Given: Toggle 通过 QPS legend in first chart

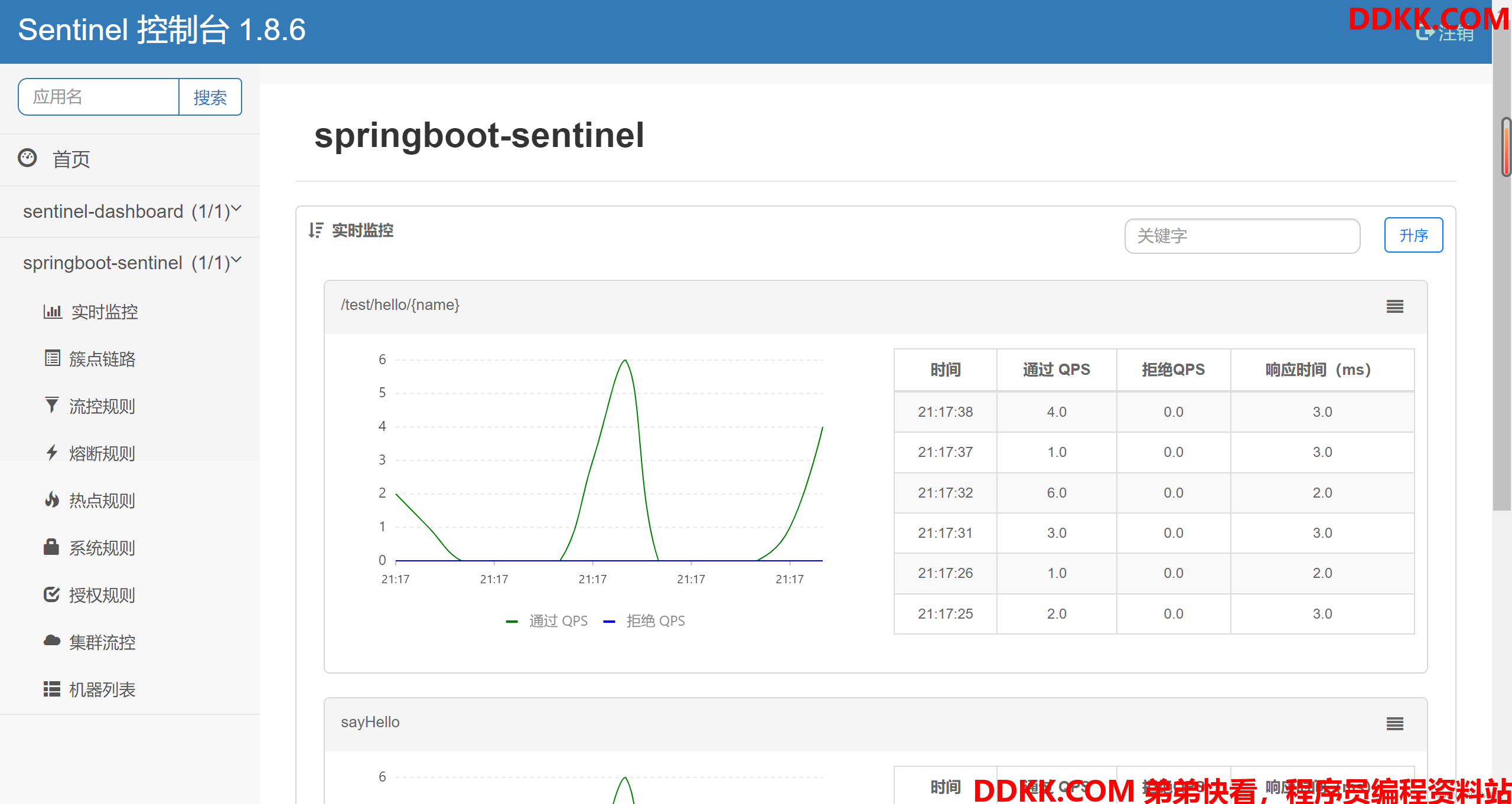Looking at the screenshot, I should click(x=547, y=621).
